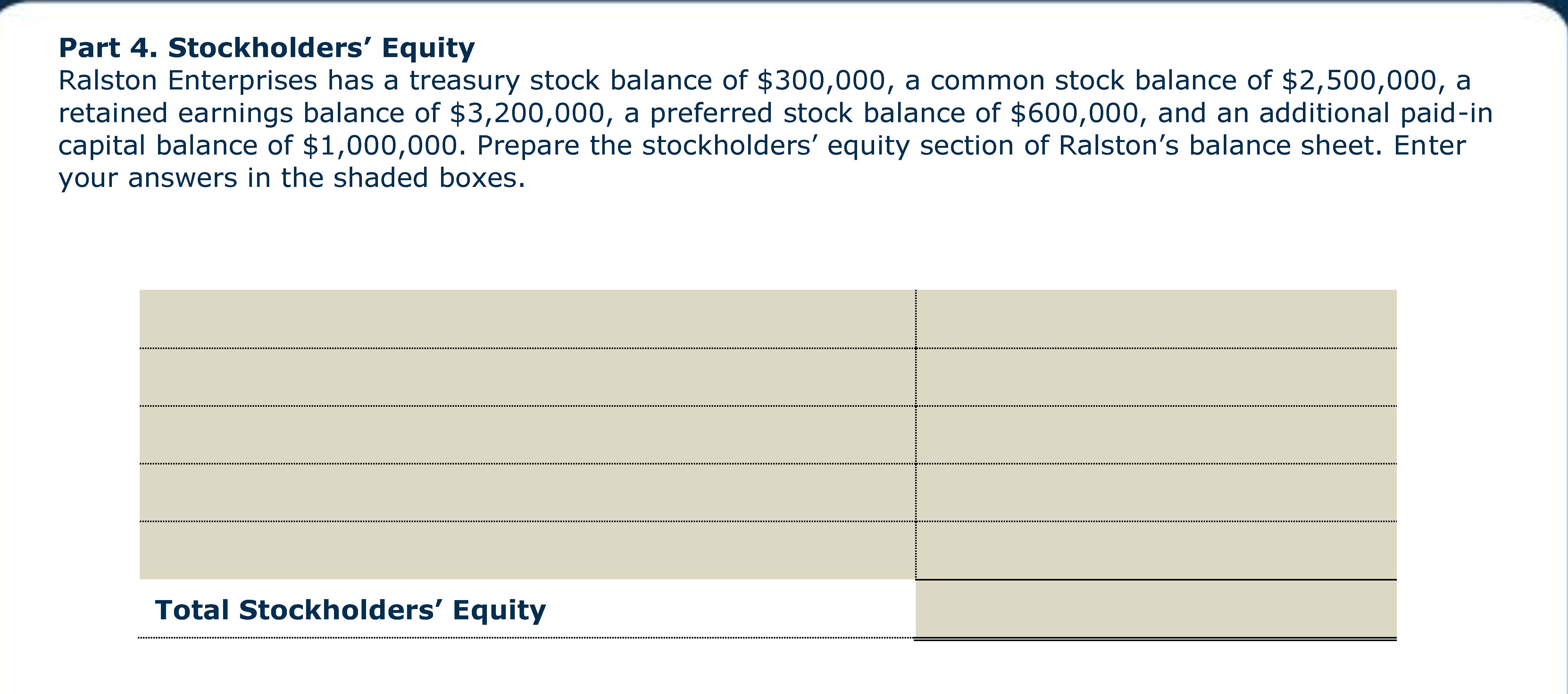Image resolution: width=1568 pixels, height=694 pixels.
Task: Click the first row account name box
Action: click(x=527, y=319)
